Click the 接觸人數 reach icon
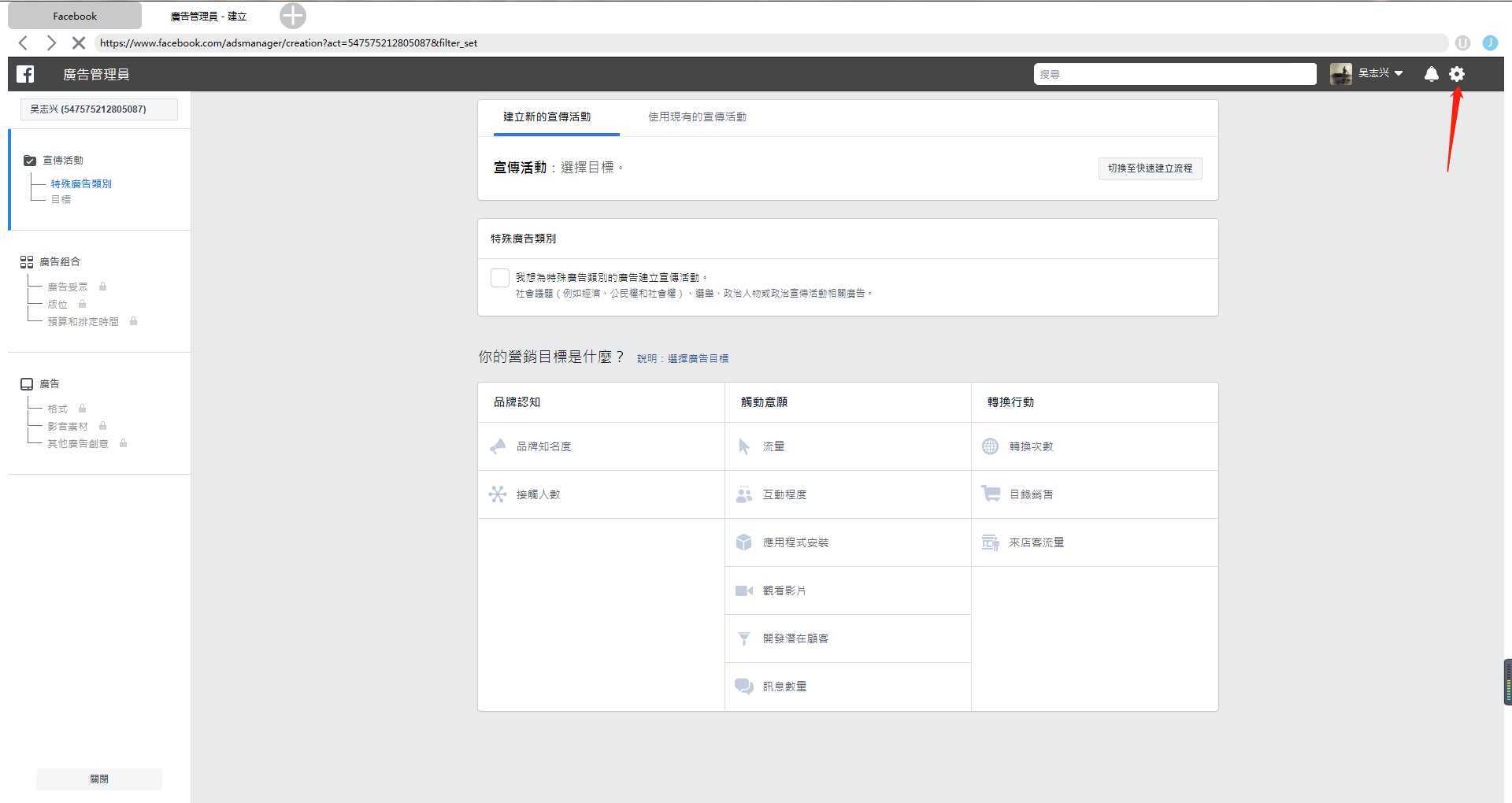The height and width of the screenshot is (803, 1512). click(498, 494)
